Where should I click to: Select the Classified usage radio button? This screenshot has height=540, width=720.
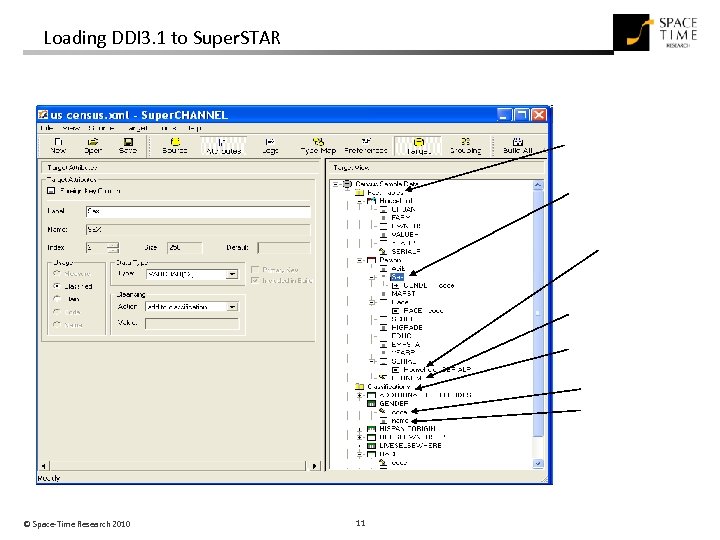57,286
